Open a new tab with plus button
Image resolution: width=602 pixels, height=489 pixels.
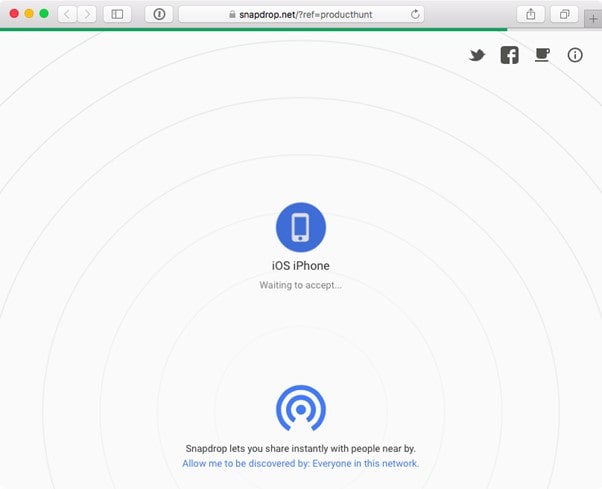[593, 19]
